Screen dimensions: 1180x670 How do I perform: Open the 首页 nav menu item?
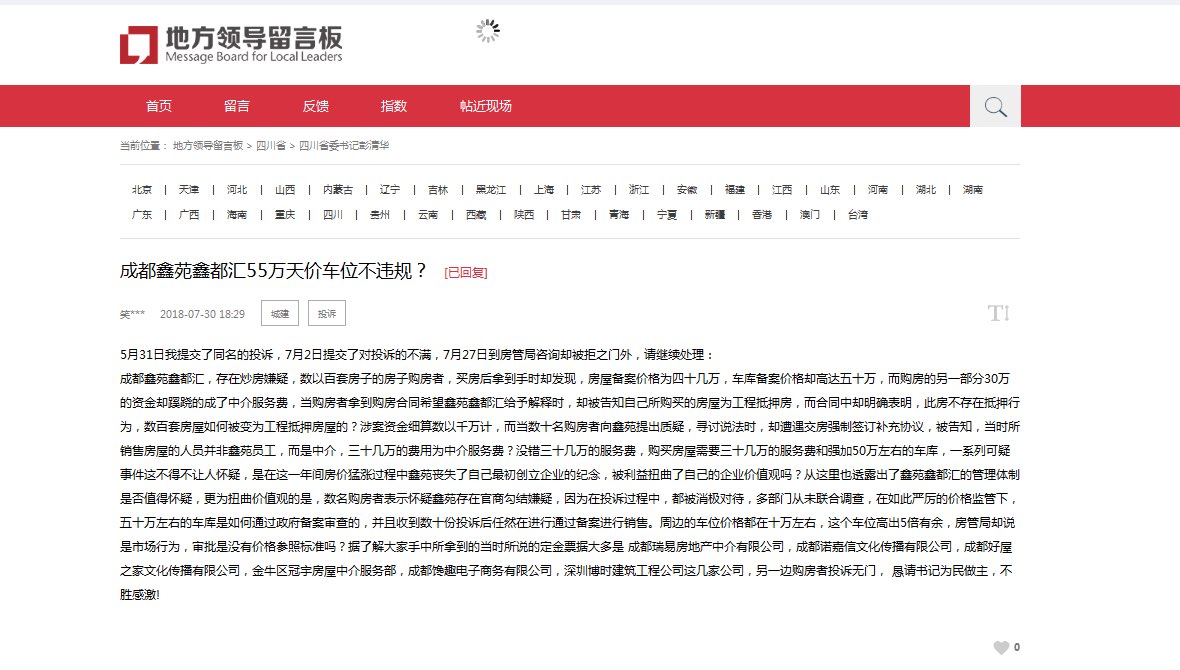coord(158,106)
